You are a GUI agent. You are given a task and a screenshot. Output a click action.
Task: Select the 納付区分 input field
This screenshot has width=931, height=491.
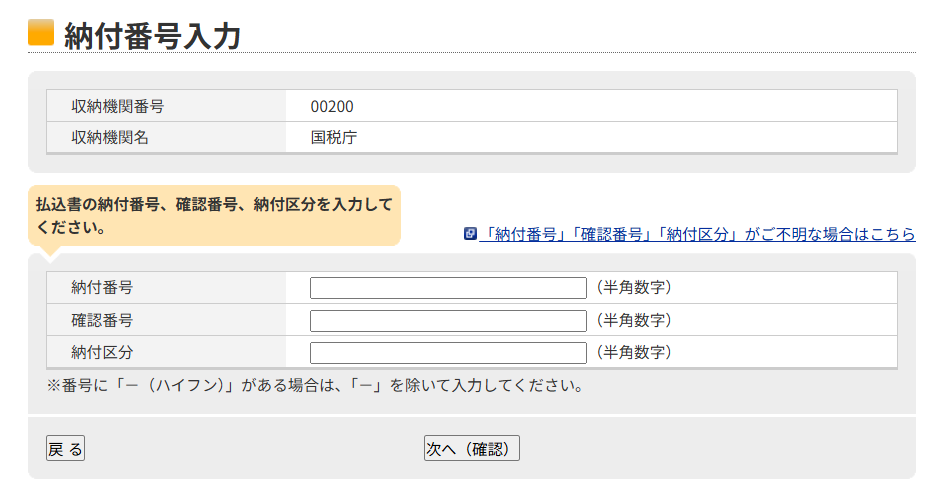(x=447, y=353)
